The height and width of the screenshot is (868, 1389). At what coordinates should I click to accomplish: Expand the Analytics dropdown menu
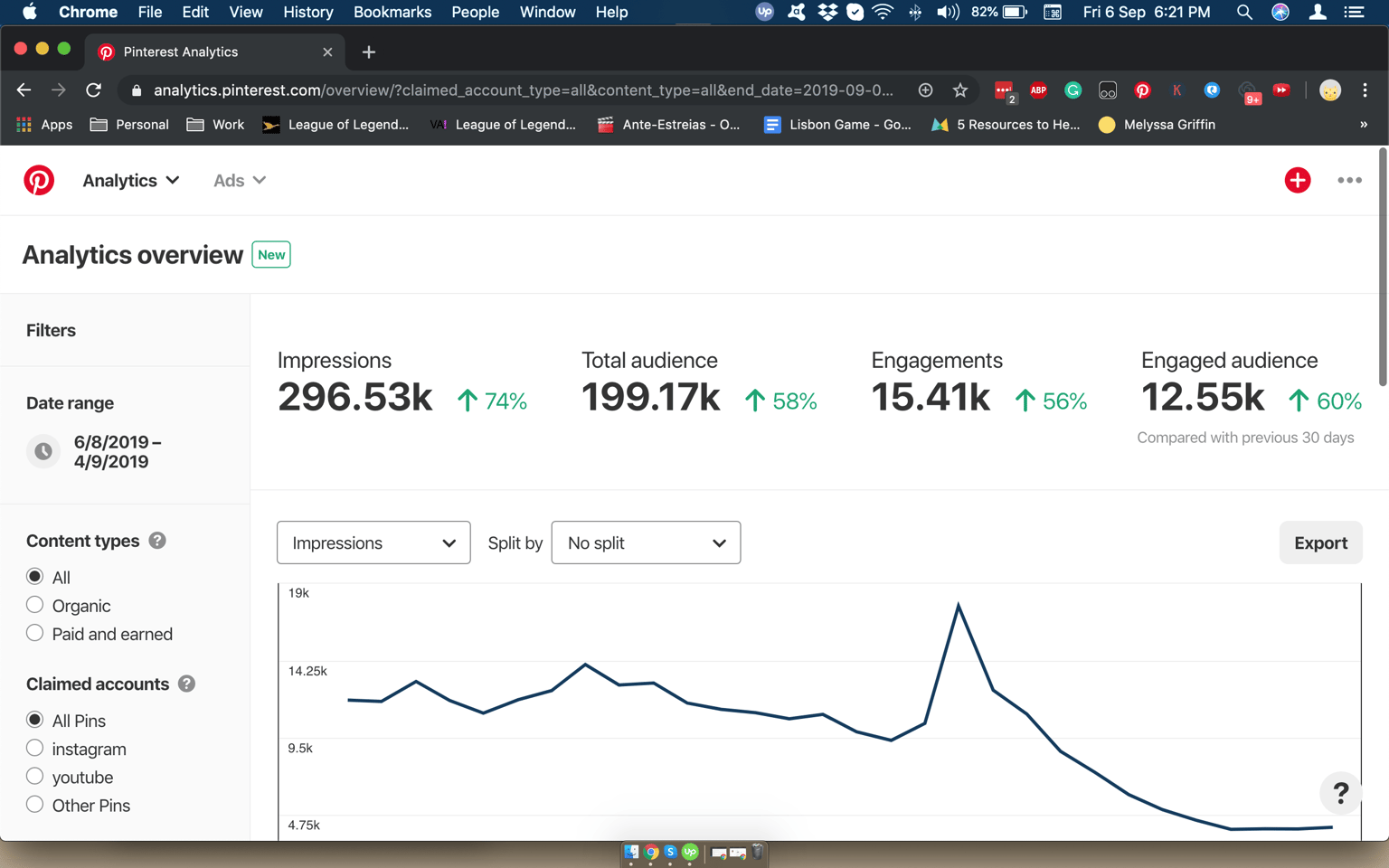point(131,180)
